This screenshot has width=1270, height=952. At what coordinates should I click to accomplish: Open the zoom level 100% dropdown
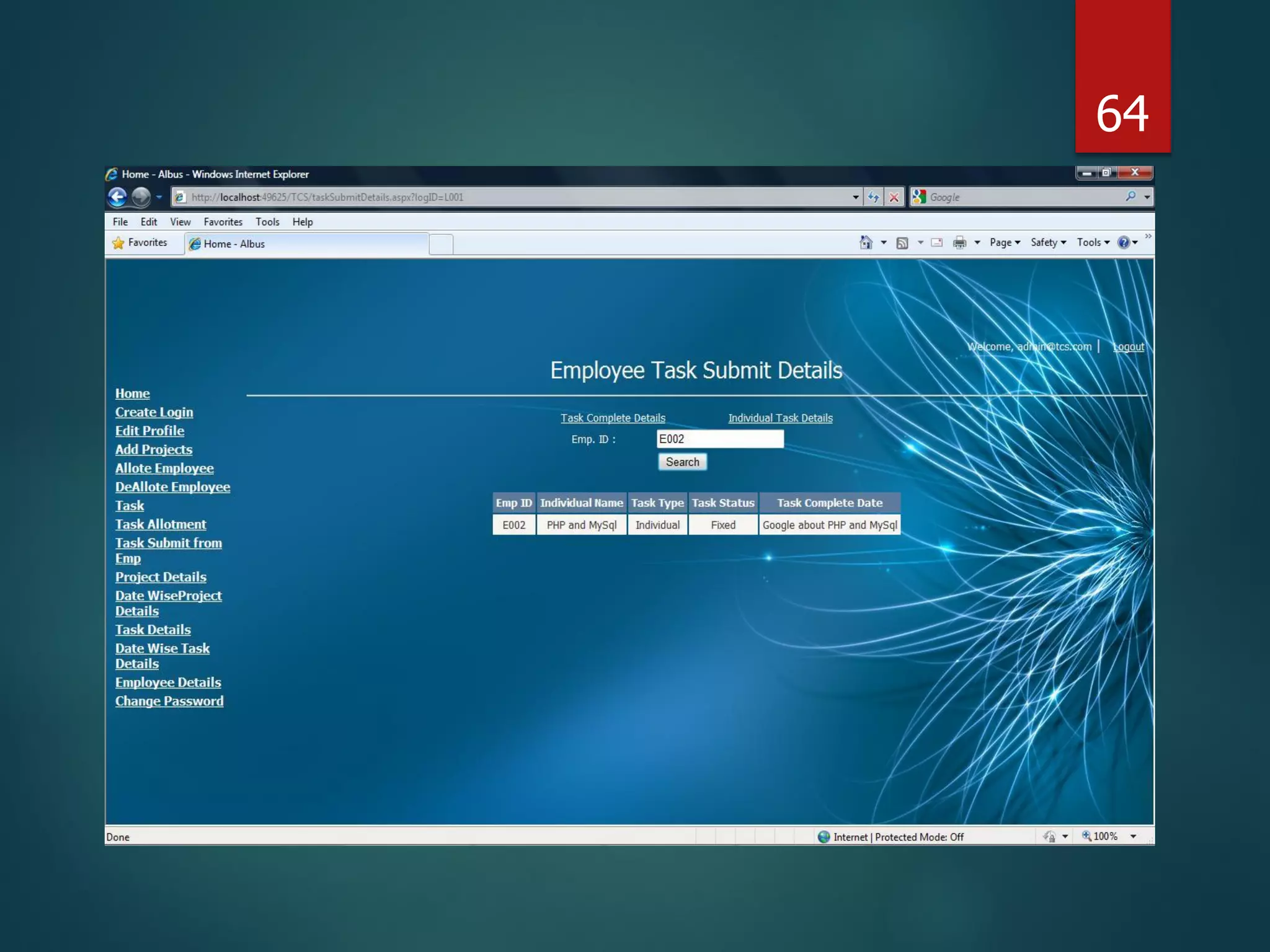coord(1134,836)
